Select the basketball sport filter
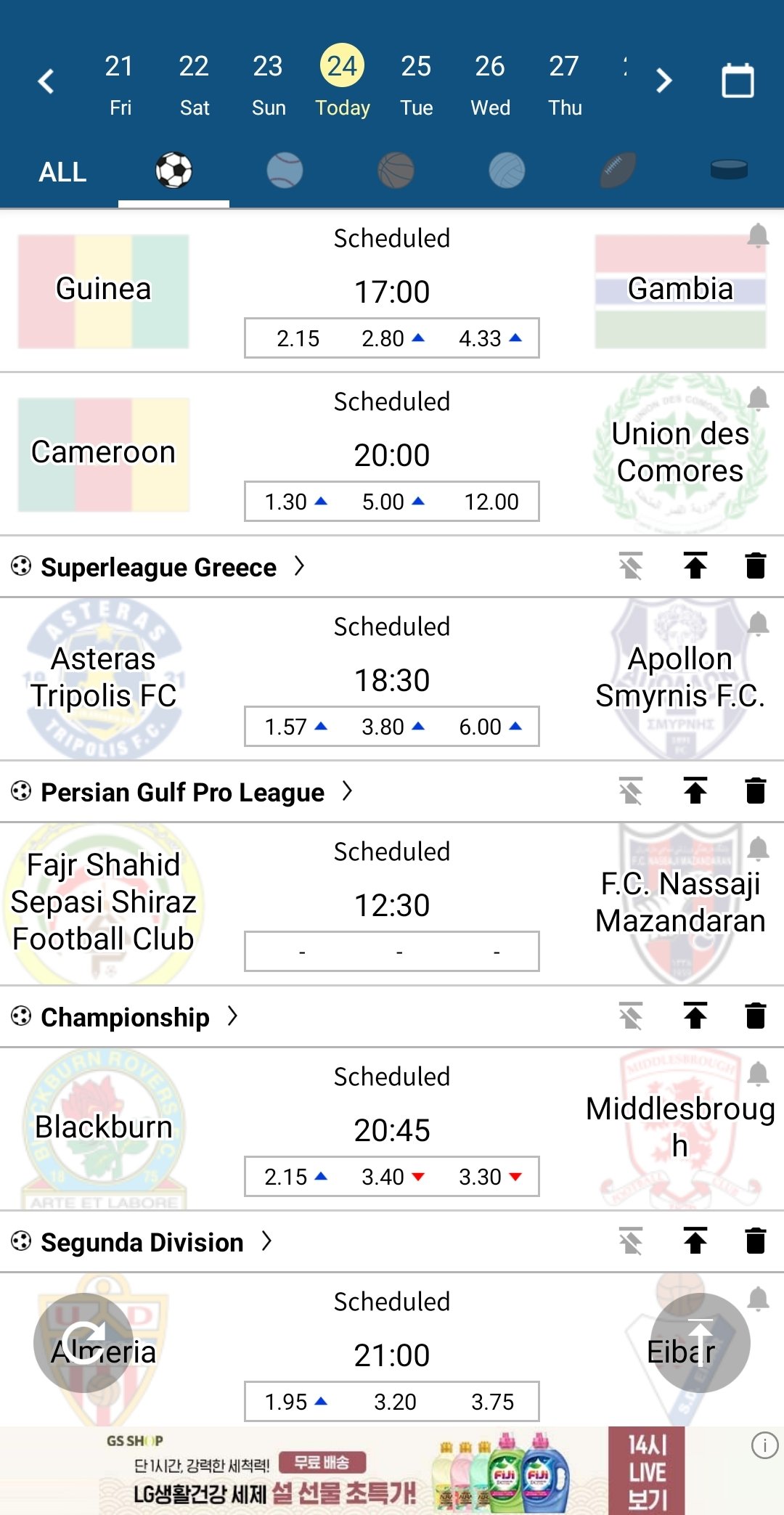Image resolution: width=784 pixels, height=1515 pixels. 396,171
